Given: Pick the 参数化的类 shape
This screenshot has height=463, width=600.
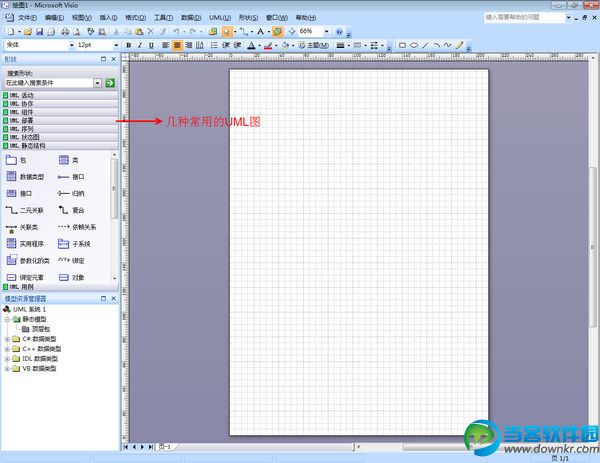Looking at the screenshot, I should [x=28, y=261].
